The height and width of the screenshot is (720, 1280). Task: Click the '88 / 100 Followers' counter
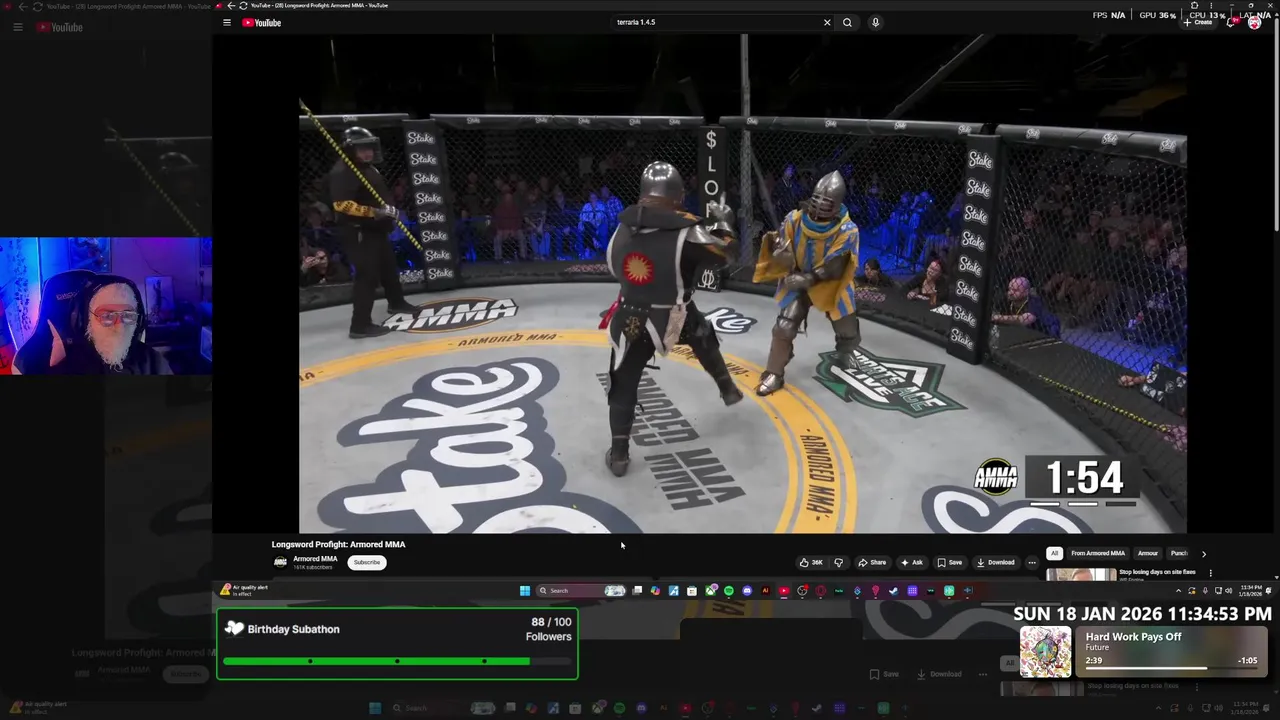(x=548, y=629)
